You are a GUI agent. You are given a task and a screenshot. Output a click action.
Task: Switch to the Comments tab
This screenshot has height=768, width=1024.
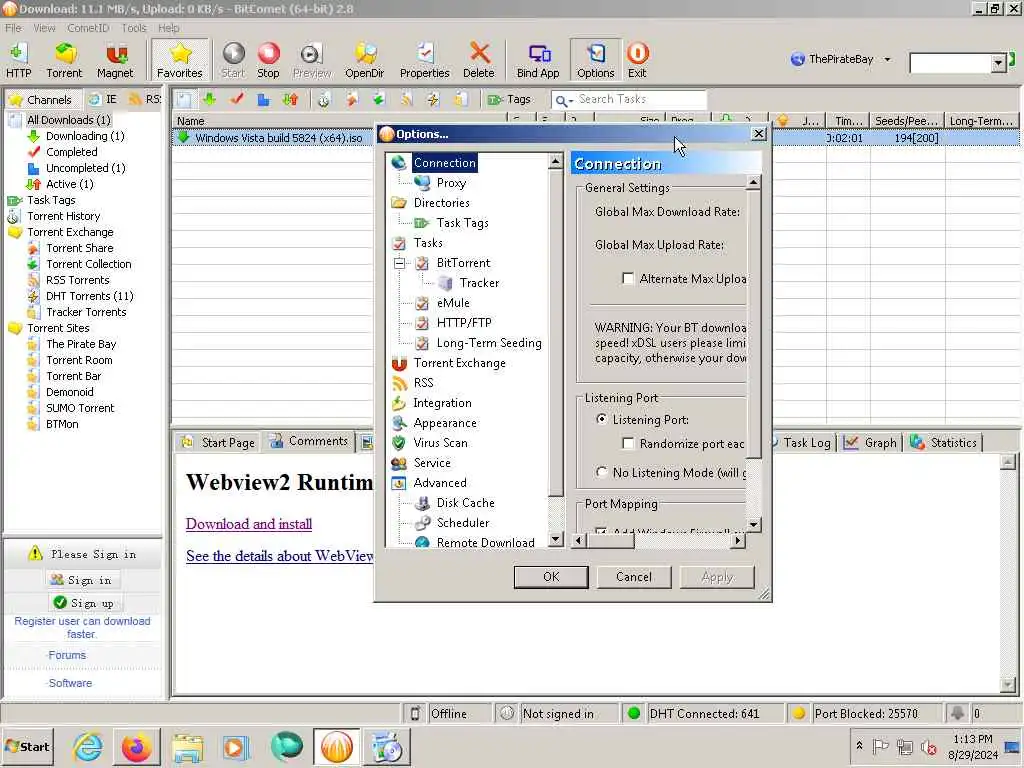coord(309,441)
